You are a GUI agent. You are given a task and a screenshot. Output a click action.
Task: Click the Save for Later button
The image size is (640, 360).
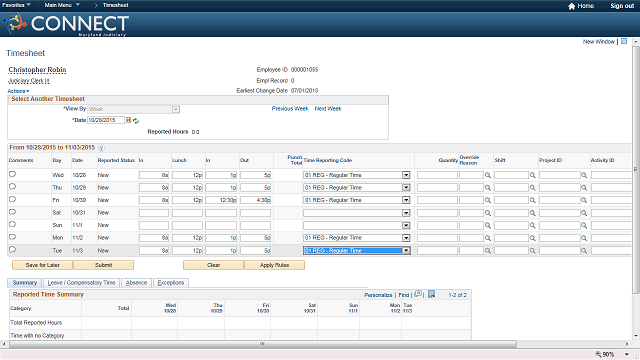click(42, 265)
